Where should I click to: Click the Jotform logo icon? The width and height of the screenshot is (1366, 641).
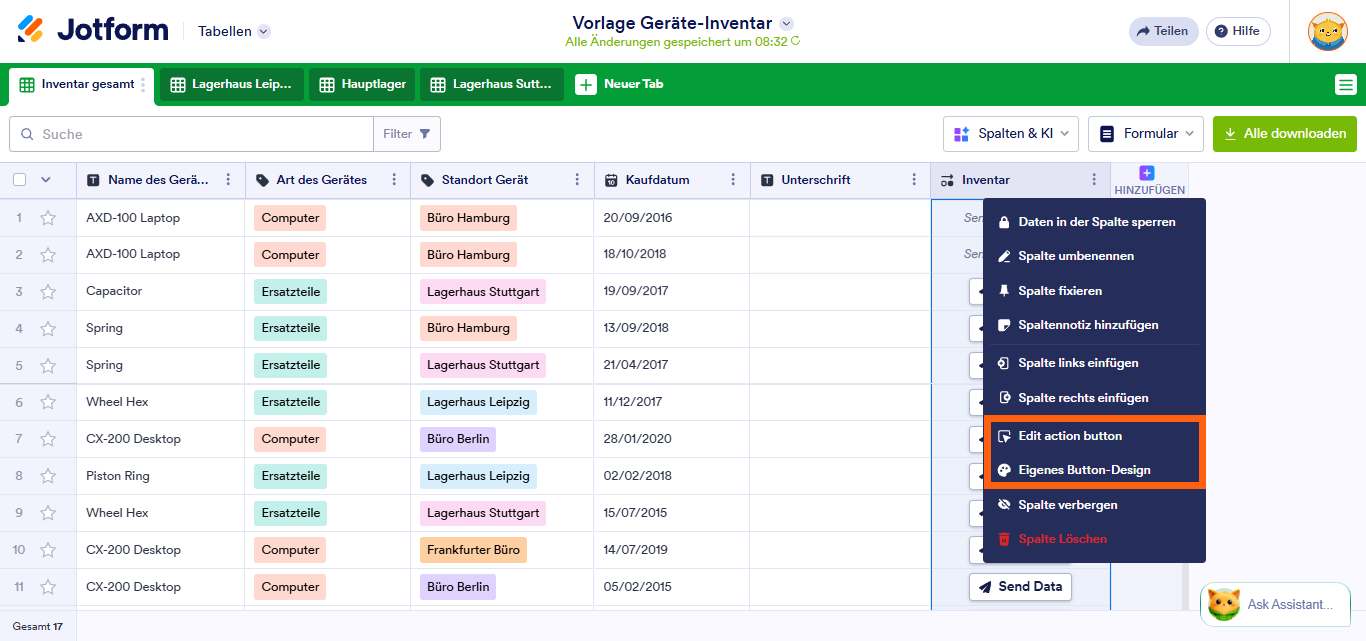(x=31, y=29)
